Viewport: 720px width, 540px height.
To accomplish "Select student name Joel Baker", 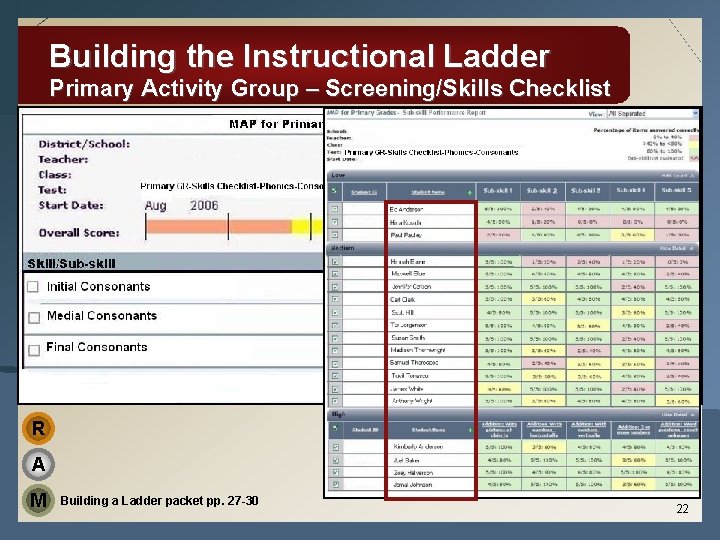I will tap(406, 460).
